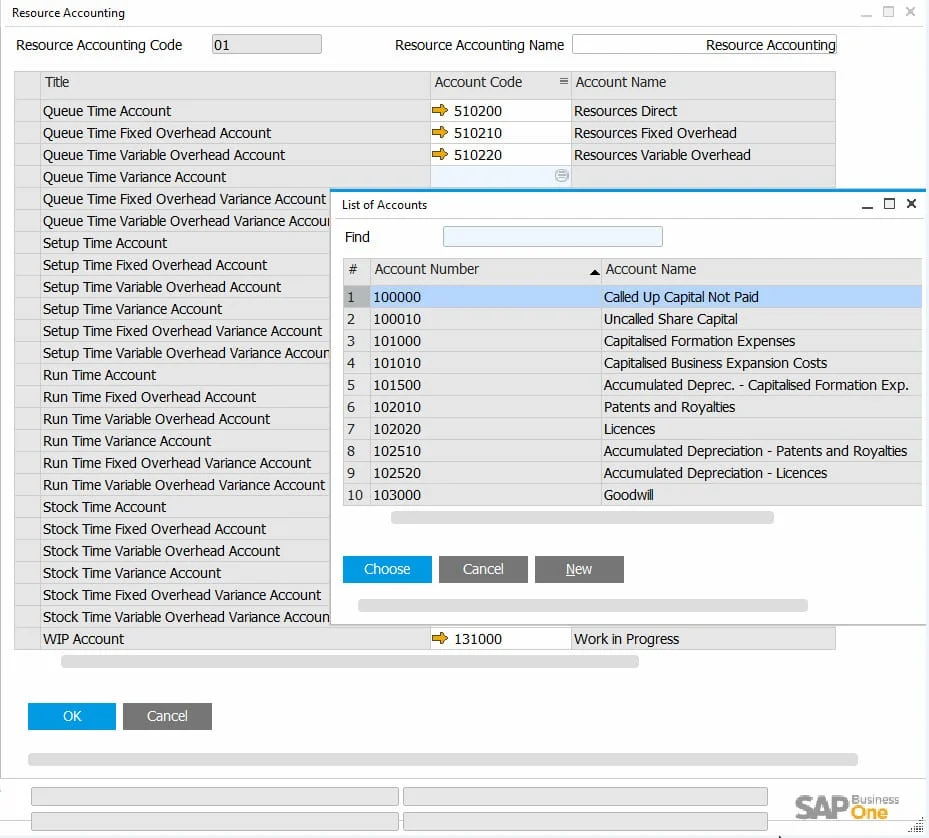Select account 102520 row
The height and width of the screenshot is (838, 929).
click(632, 472)
